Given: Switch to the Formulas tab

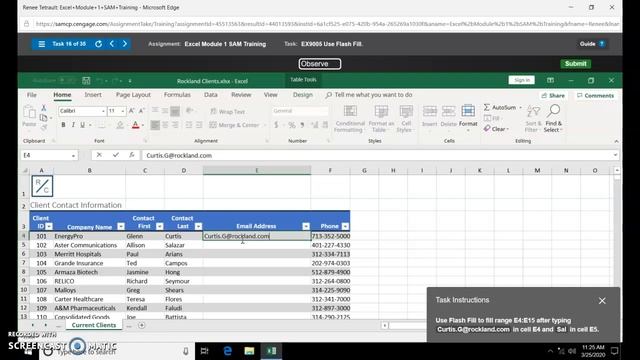Looking at the screenshot, I should coord(177,95).
